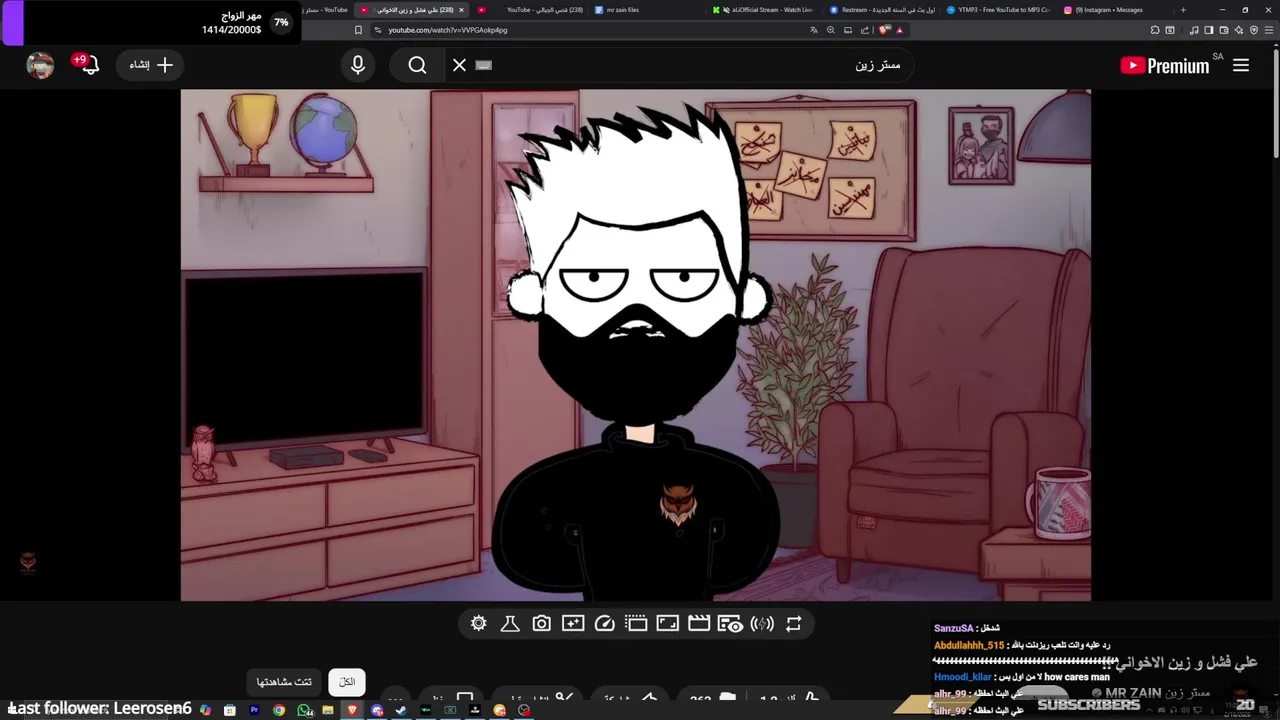Open Premiere Pro from the taskbar
This screenshot has width=1280, height=720.
pos(254,710)
